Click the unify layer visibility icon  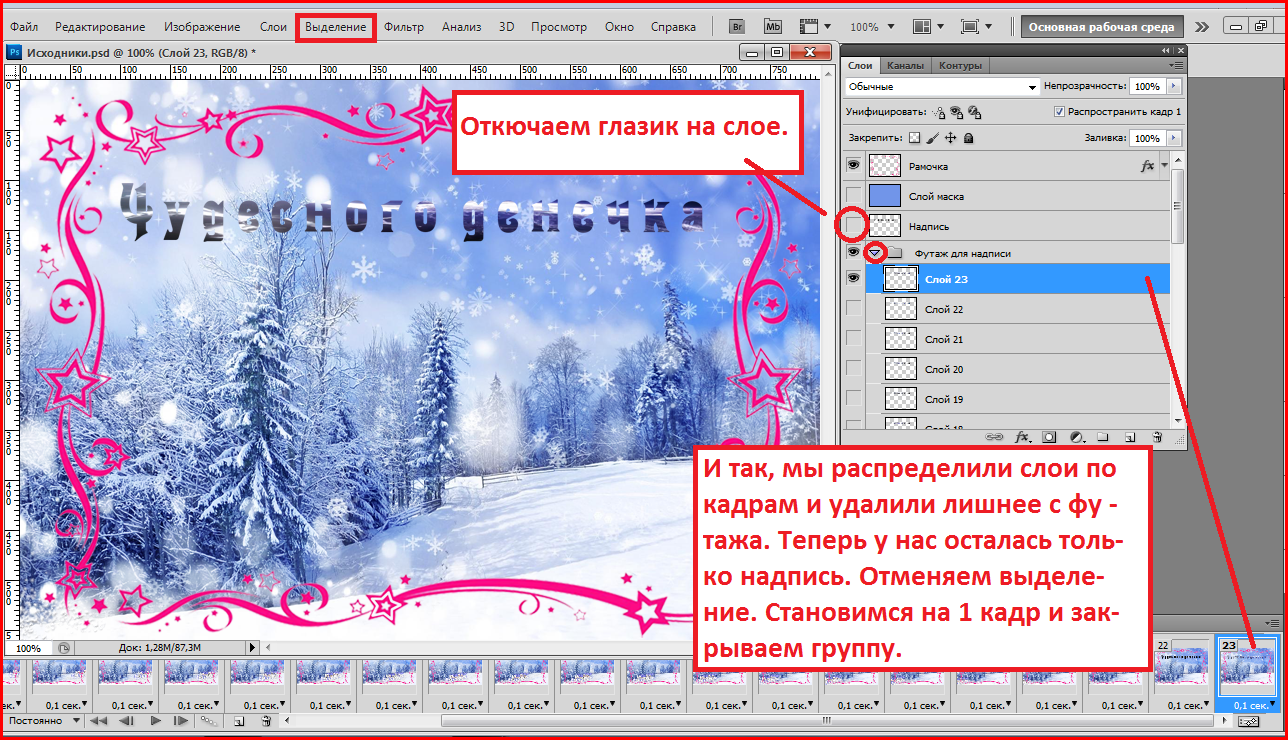tap(957, 112)
